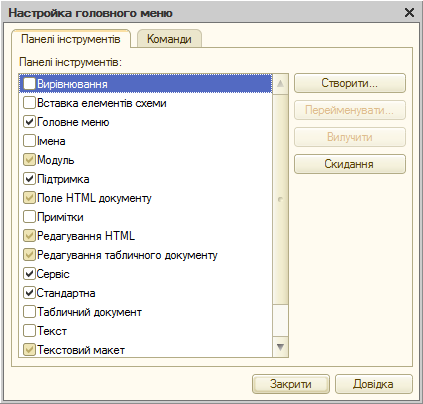Image resolution: width=423 pixels, height=404 pixels.
Task: Toggle Редагування табличного документу checkbox
Action: [29, 255]
